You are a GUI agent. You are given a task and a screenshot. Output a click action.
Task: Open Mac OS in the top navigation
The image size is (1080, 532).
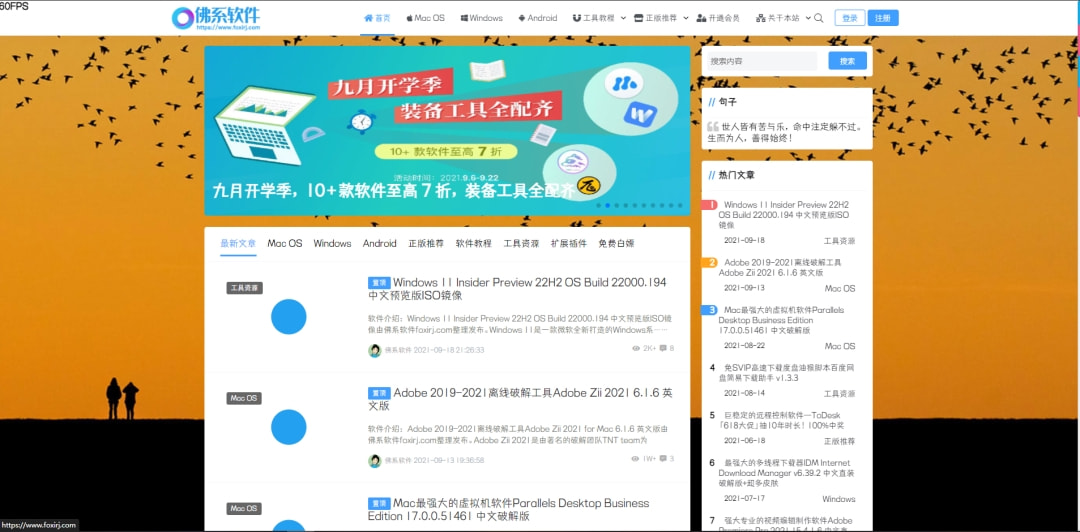coord(426,18)
